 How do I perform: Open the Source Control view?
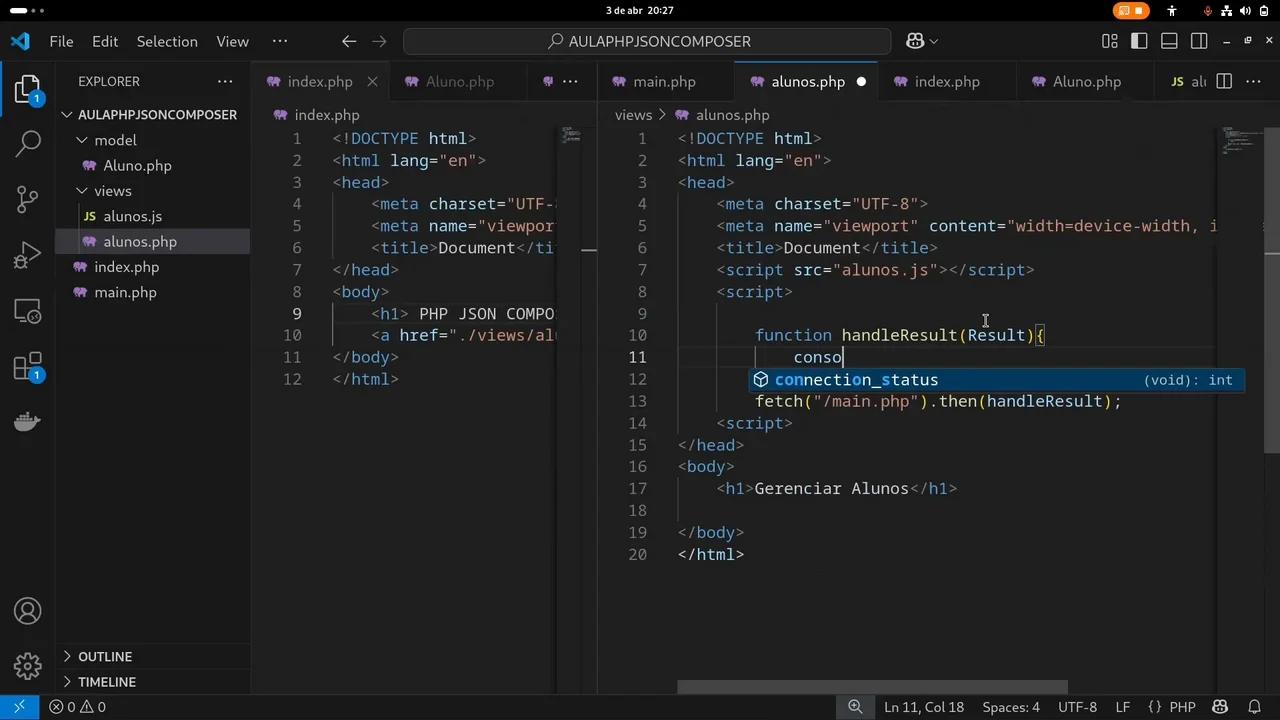27,199
